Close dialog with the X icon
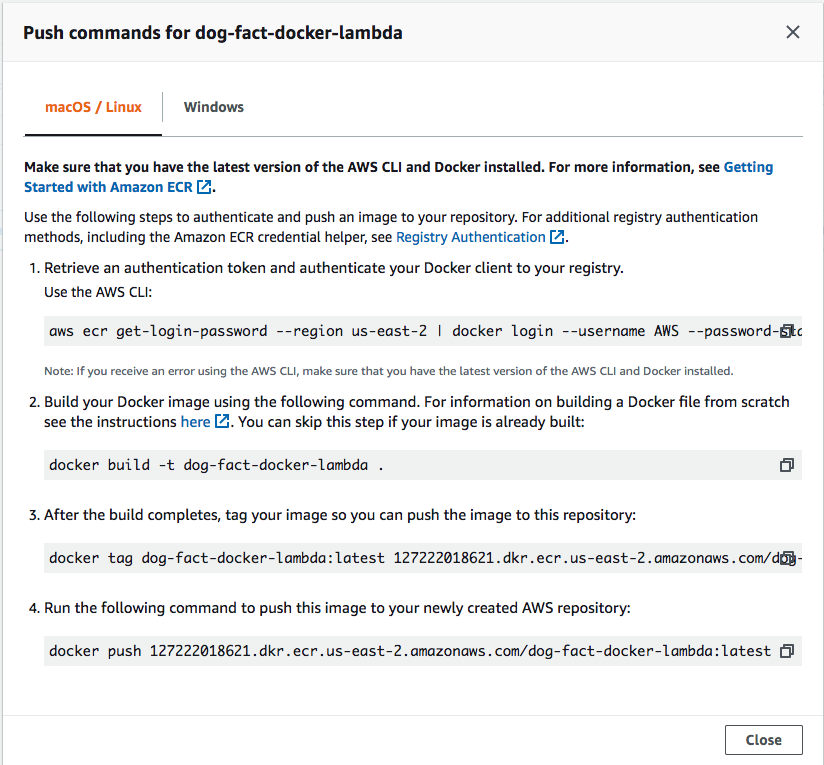 [x=792, y=32]
